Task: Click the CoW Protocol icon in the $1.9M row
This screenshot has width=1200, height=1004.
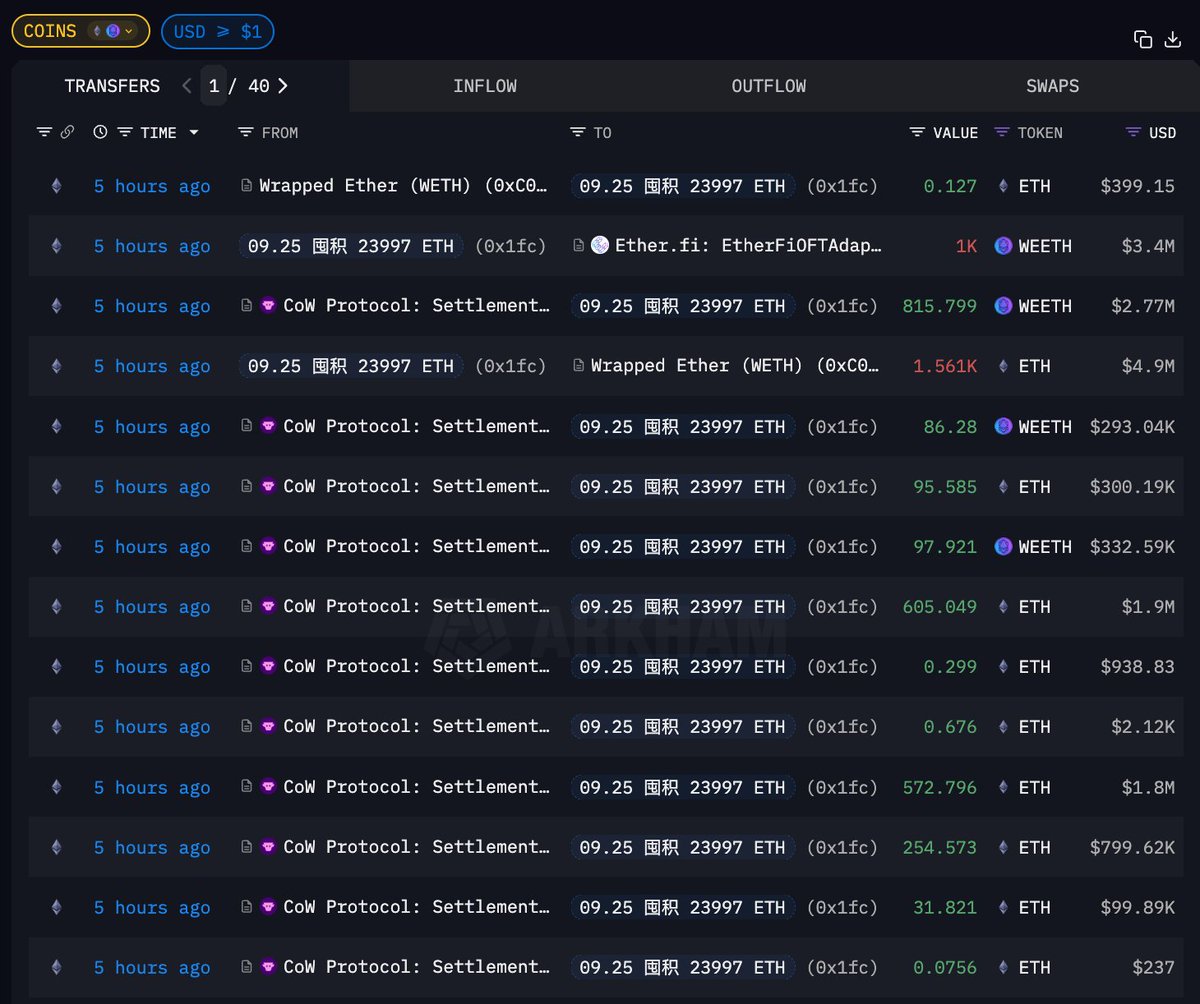Action: click(x=268, y=606)
